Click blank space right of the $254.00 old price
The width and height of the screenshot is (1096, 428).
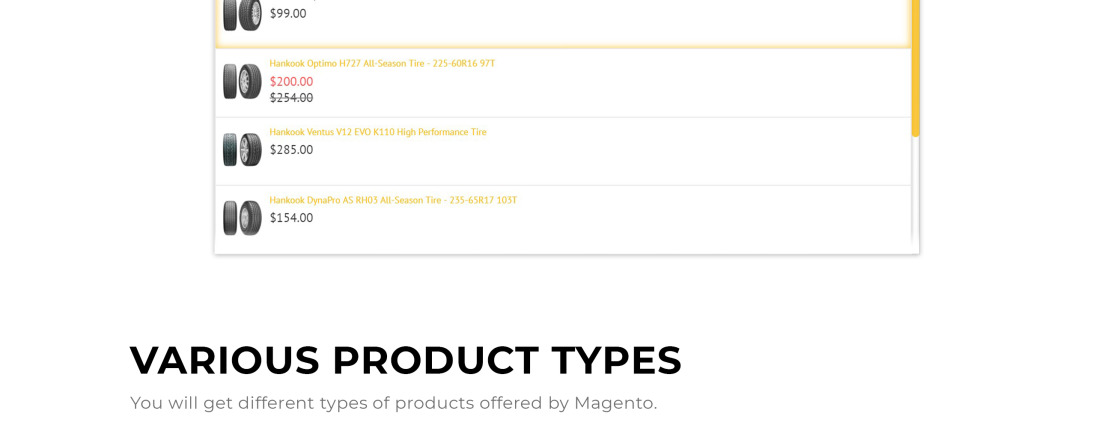(600, 98)
